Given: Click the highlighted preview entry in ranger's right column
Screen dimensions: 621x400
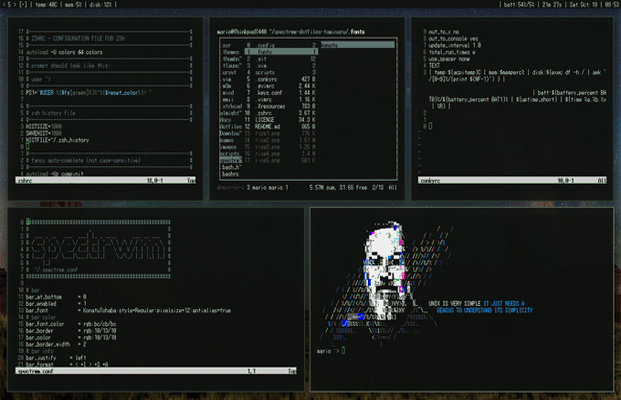Looking at the screenshot, I should pyautogui.click(x=358, y=45).
